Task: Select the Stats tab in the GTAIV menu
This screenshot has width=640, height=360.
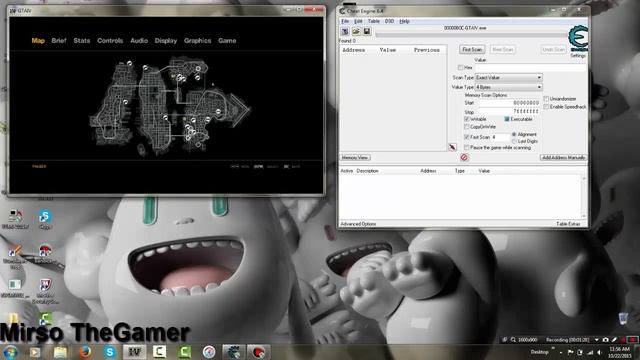Action: (82, 40)
